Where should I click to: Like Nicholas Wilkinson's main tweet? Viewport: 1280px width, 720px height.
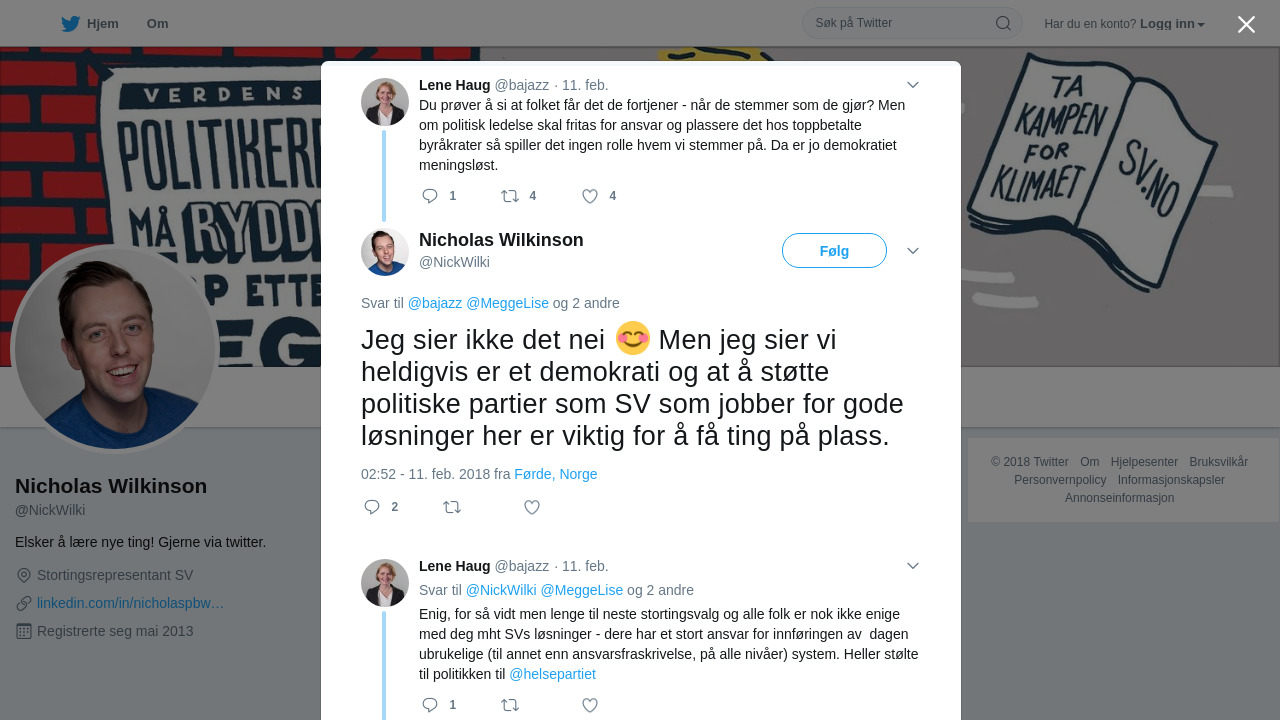pyautogui.click(x=532, y=507)
